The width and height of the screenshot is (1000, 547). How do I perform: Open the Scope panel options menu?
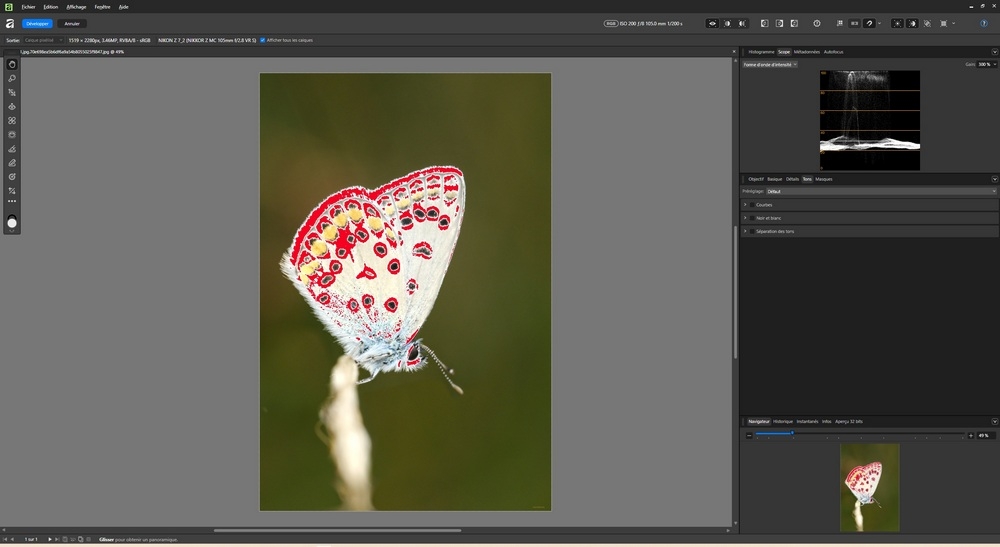click(994, 52)
